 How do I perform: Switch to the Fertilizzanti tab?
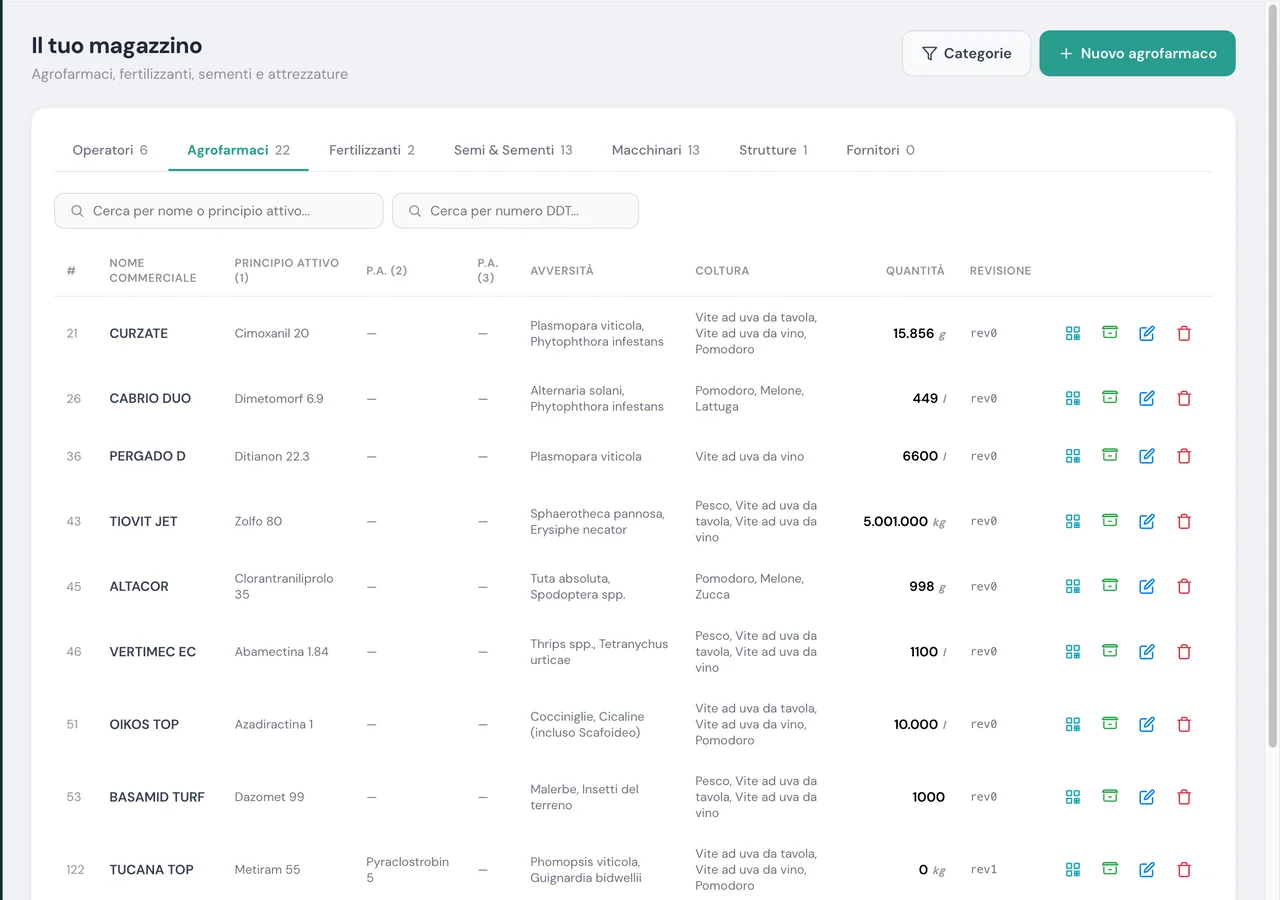point(372,150)
